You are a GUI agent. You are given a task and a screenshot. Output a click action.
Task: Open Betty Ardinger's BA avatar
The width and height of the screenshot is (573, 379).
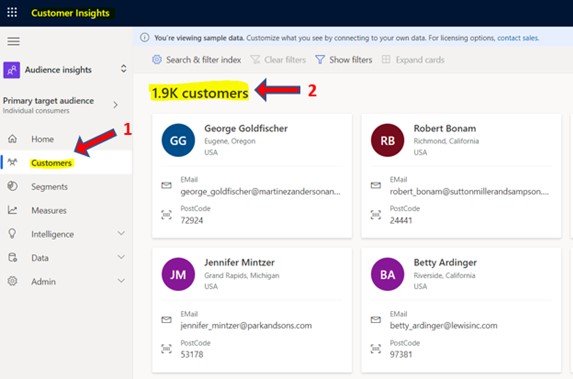[x=387, y=274]
